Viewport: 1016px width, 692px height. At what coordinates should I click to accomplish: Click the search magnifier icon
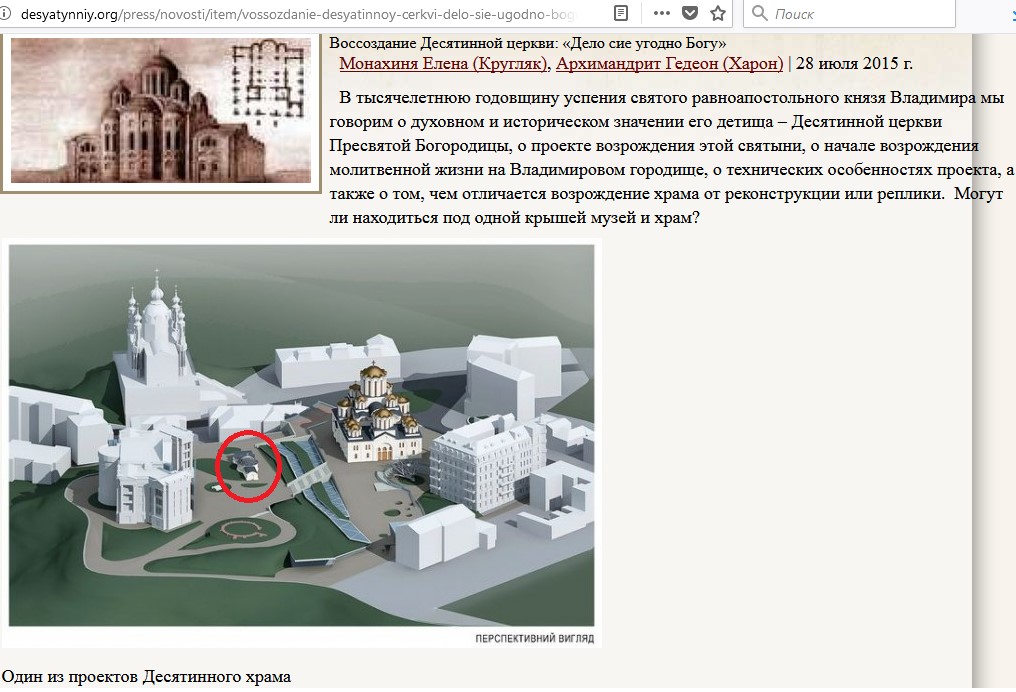760,14
